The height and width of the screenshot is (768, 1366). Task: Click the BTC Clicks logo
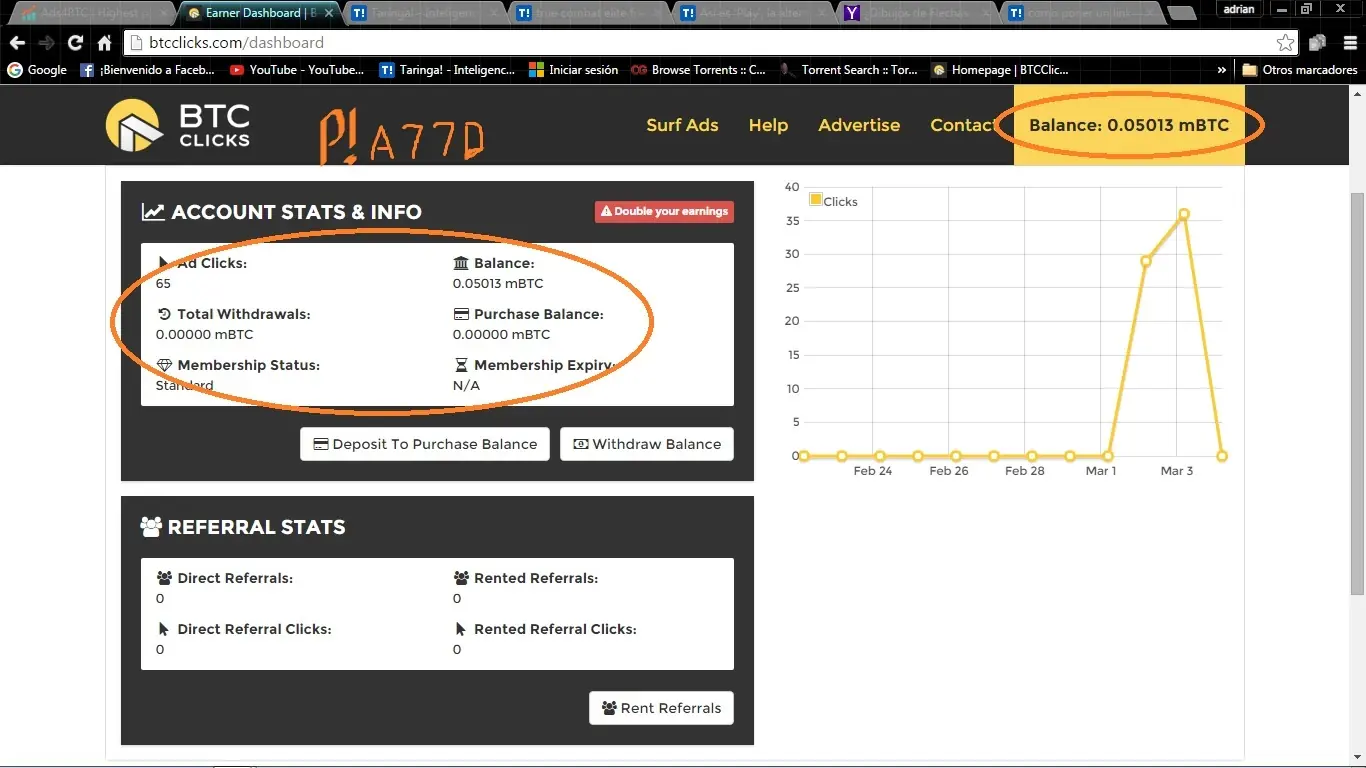(x=178, y=125)
